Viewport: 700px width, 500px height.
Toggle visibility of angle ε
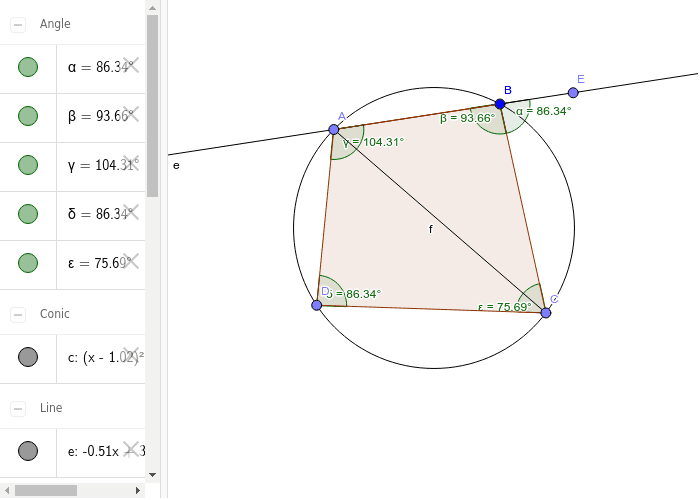click(28, 263)
